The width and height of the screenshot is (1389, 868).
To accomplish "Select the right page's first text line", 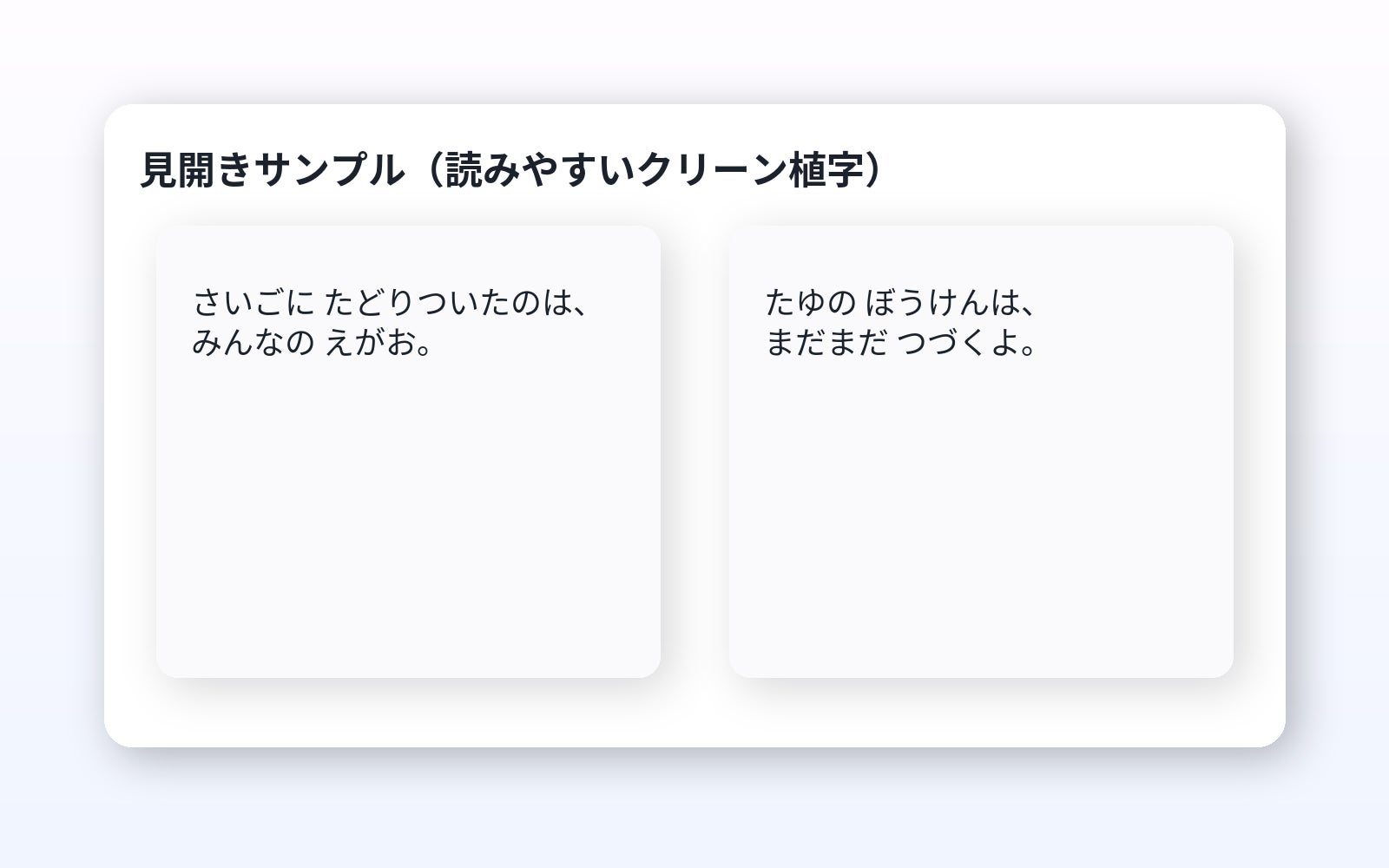I will (x=901, y=303).
